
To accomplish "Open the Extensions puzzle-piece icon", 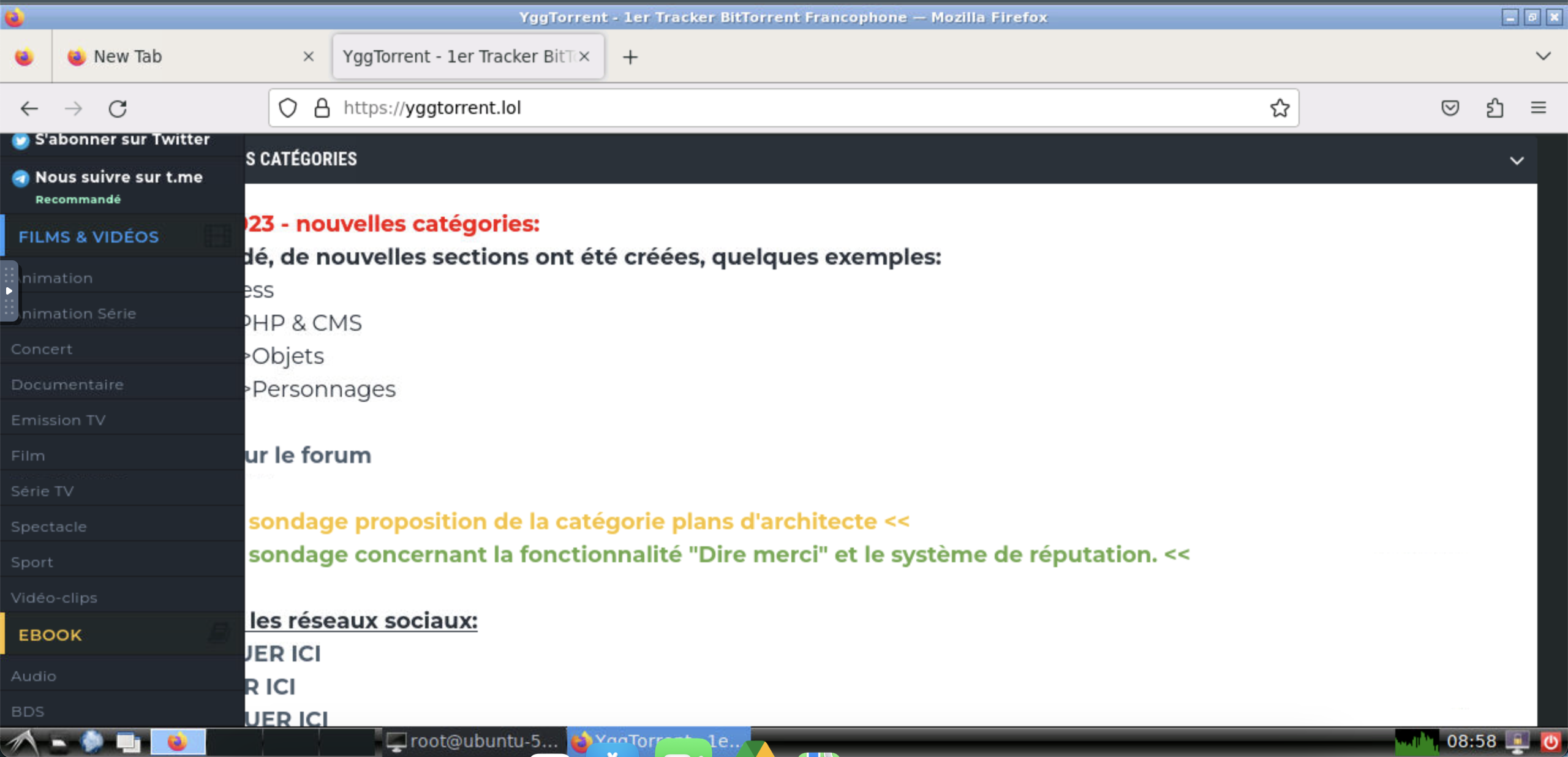I will 1494,108.
